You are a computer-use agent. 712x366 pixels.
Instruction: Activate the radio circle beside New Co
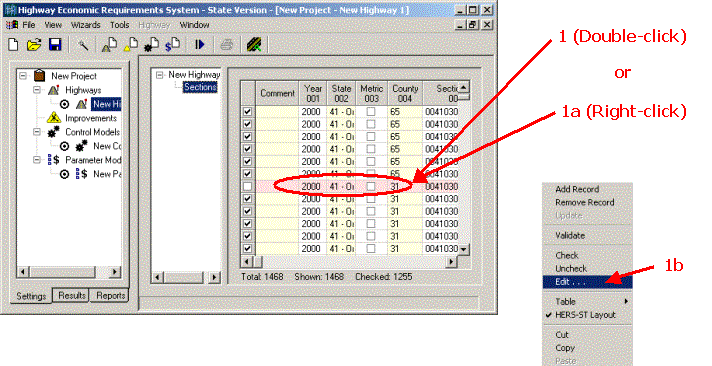pyautogui.click(x=64, y=146)
